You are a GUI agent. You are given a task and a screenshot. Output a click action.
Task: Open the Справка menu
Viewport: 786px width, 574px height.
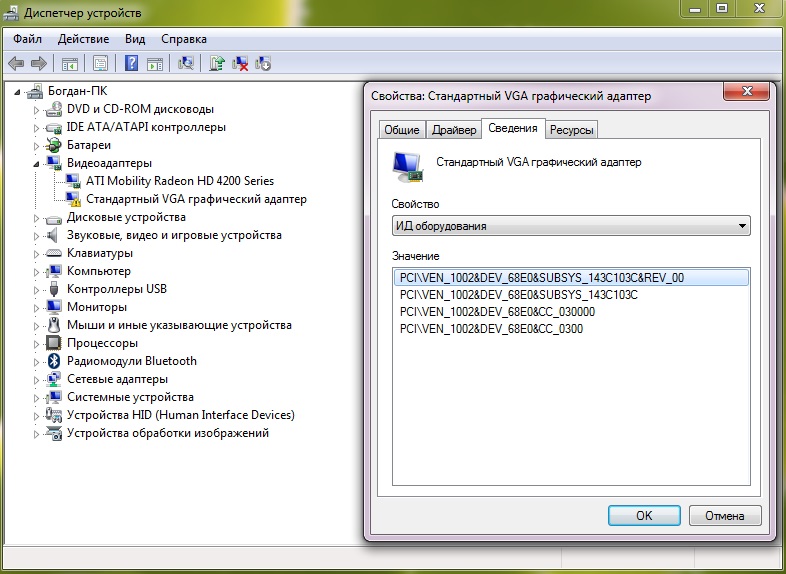pos(184,39)
